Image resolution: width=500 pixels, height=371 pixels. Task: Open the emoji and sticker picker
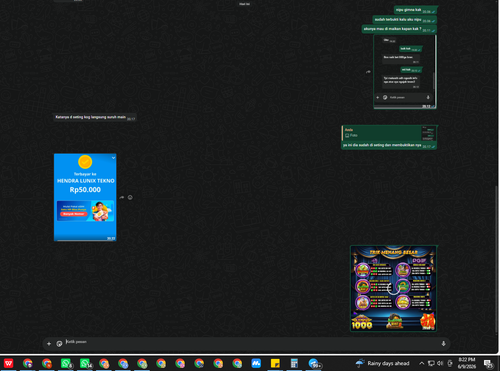pyautogui.click(x=59, y=344)
